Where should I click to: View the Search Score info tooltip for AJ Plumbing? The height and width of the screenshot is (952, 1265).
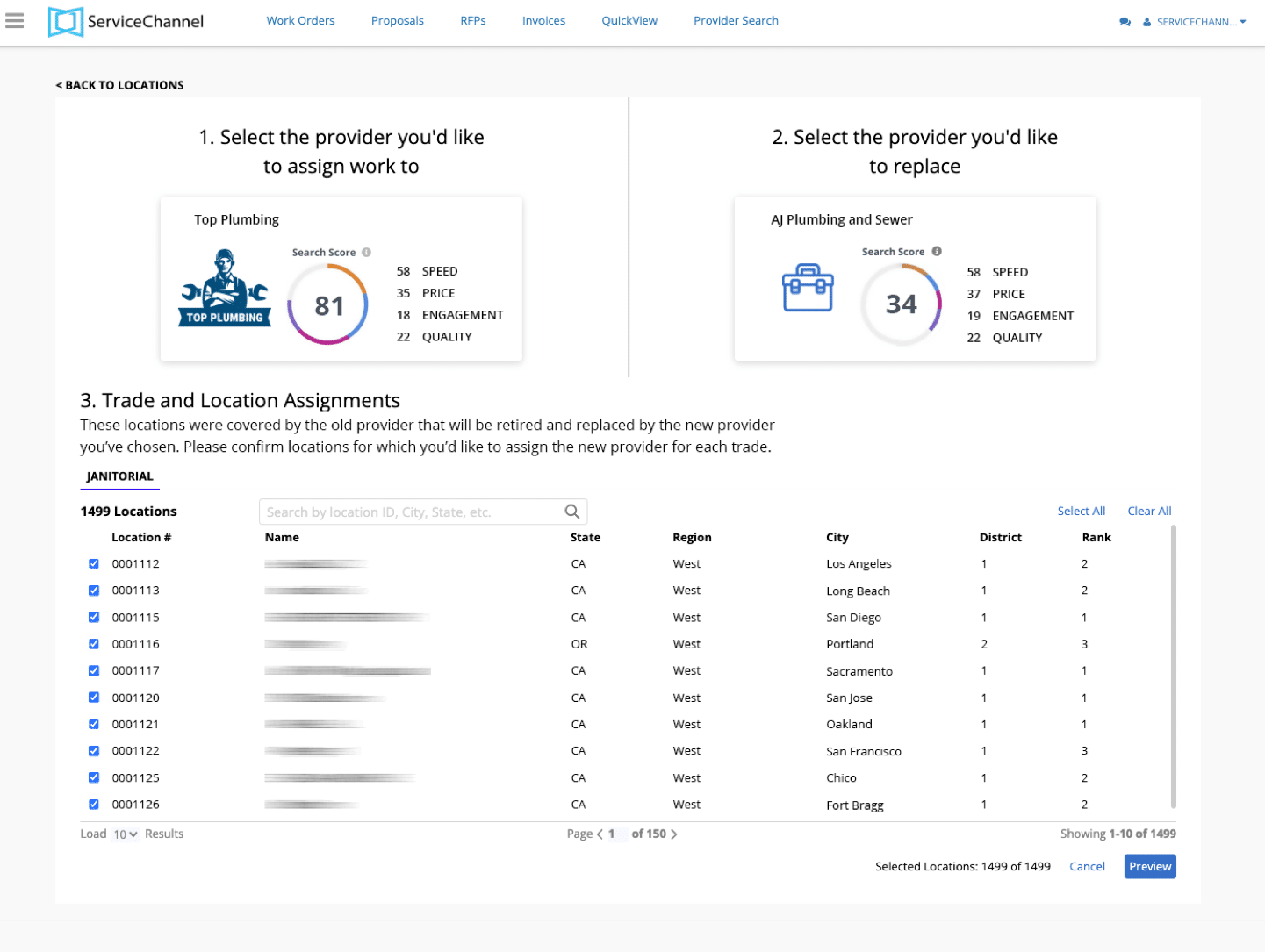pos(937,251)
